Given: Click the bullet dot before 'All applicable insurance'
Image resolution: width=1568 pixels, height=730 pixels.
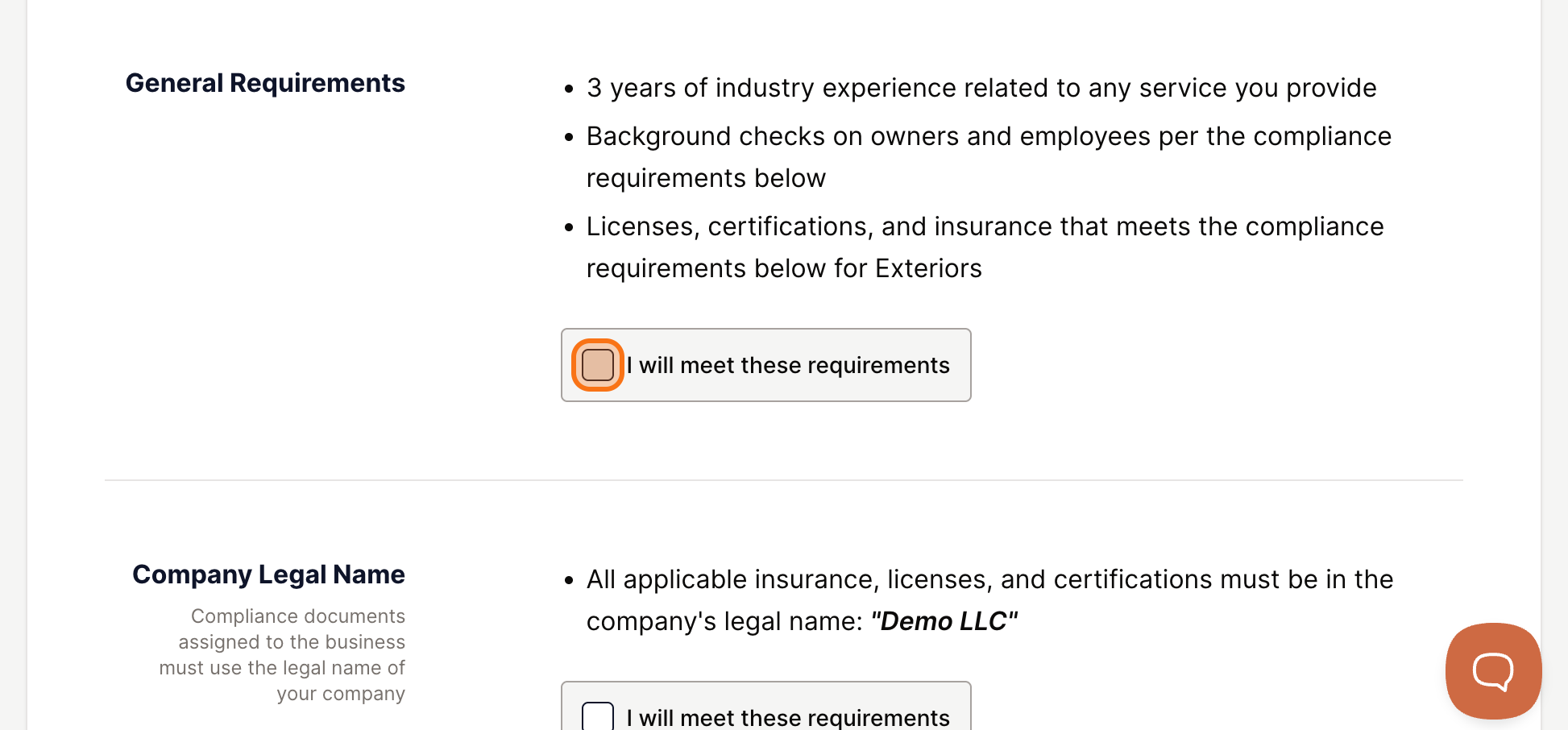Looking at the screenshot, I should 569,581.
